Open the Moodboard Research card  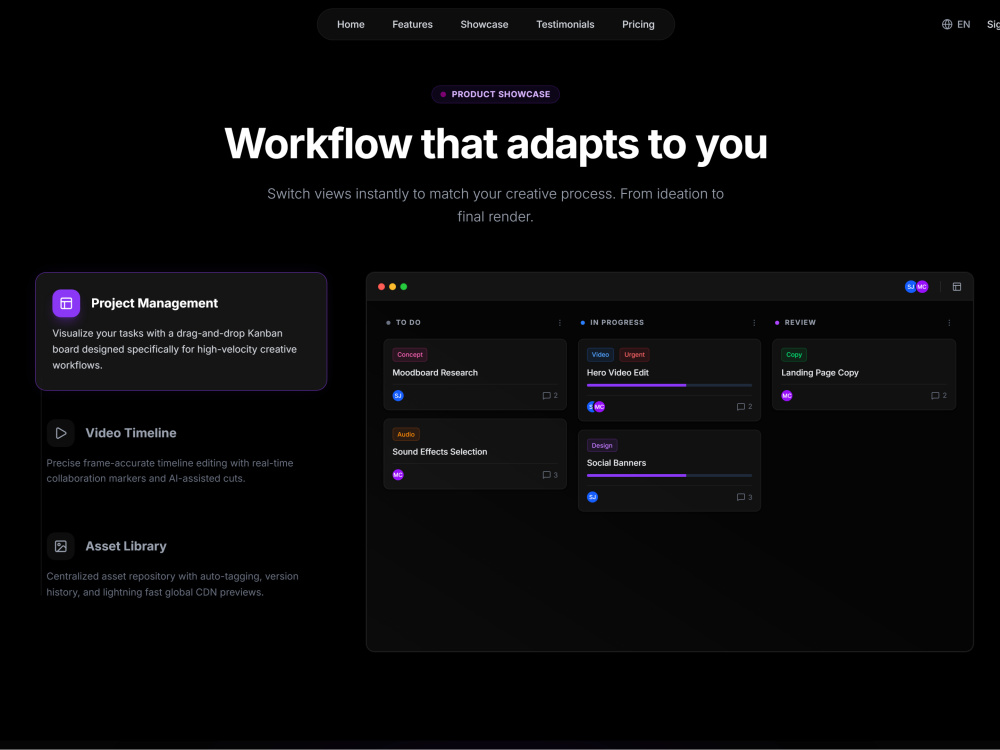tap(475, 374)
